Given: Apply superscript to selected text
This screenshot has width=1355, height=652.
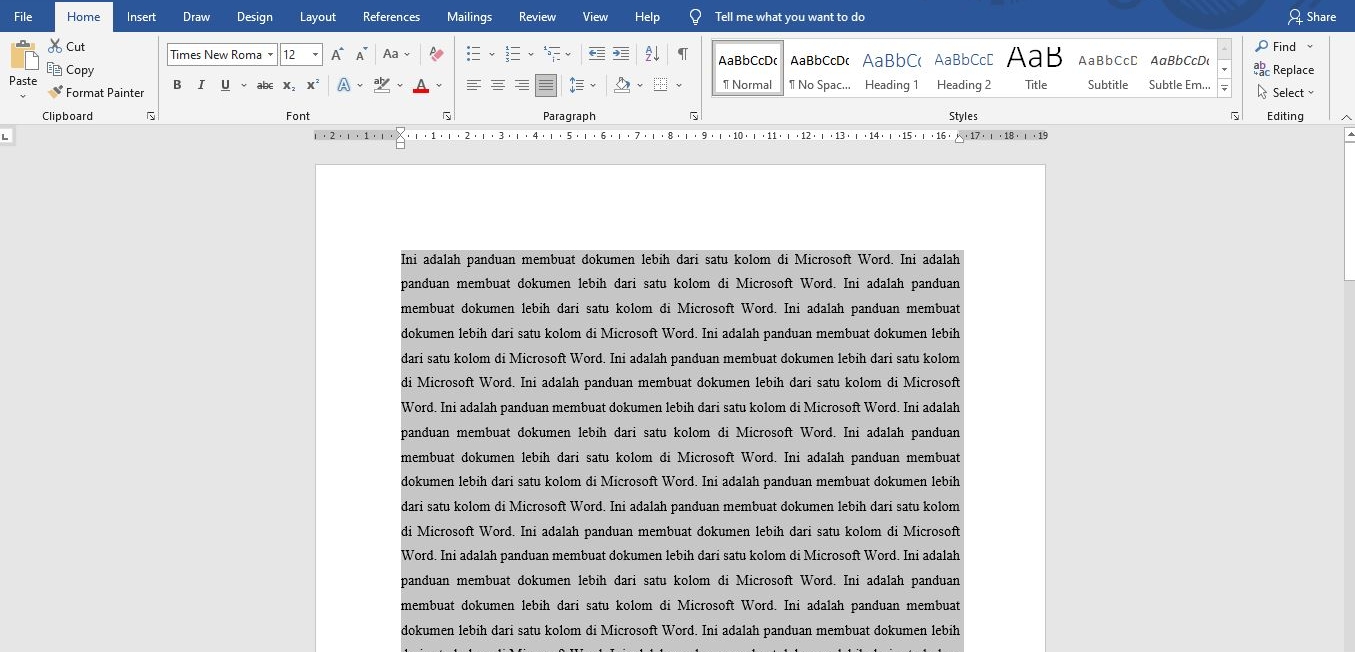Looking at the screenshot, I should coord(311,85).
